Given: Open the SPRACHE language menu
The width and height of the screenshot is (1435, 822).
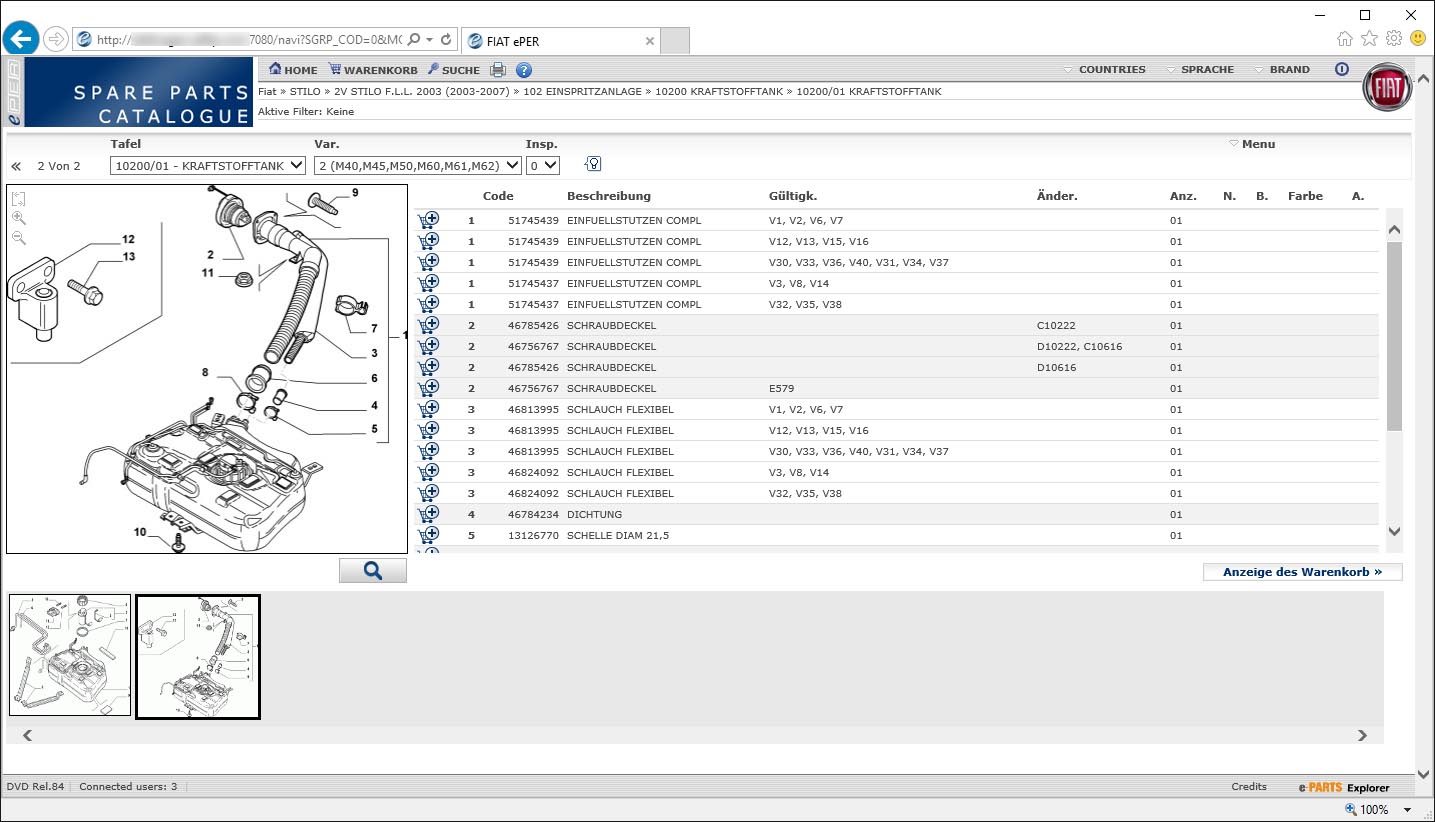Looking at the screenshot, I should click(1206, 70).
